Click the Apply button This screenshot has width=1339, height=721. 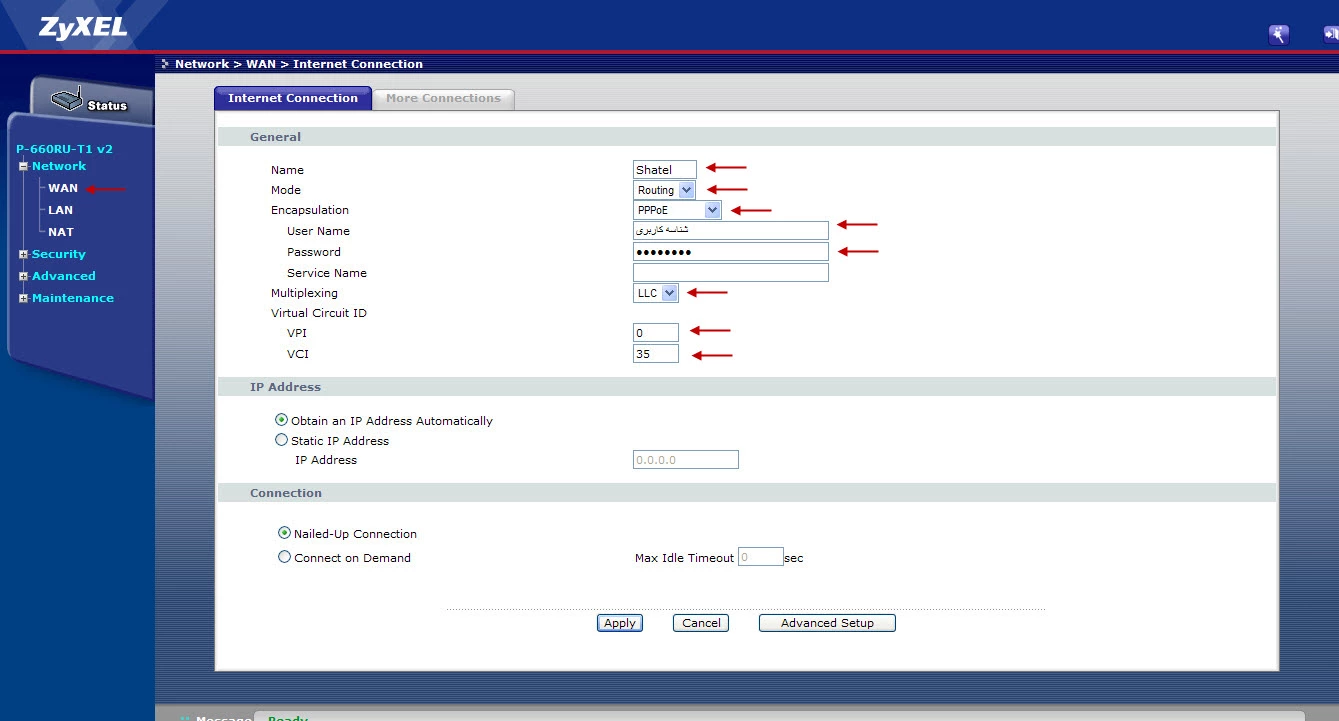coord(620,623)
